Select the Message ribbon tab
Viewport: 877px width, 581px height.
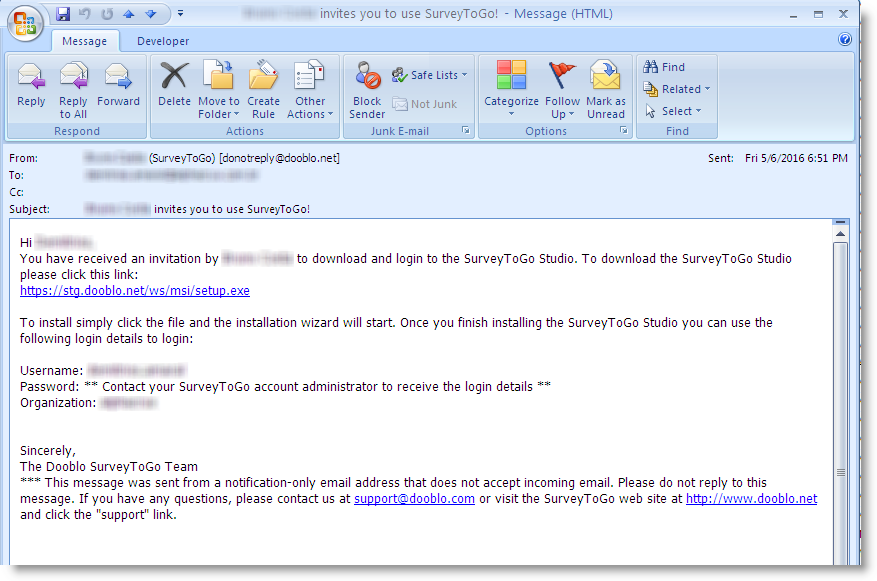click(x=84, y=41)
